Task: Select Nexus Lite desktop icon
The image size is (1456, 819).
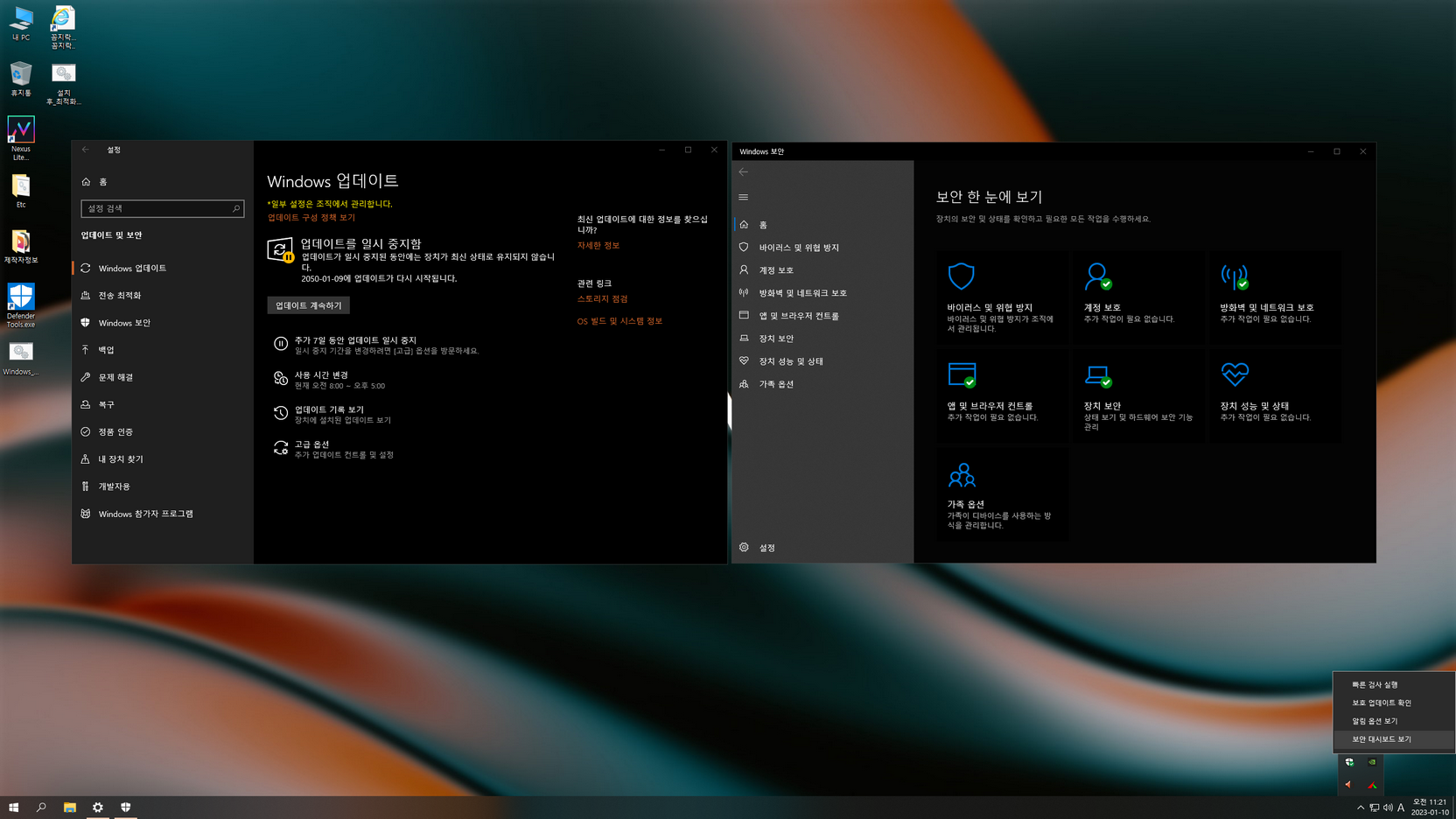Action: click(x=21, y=139)
